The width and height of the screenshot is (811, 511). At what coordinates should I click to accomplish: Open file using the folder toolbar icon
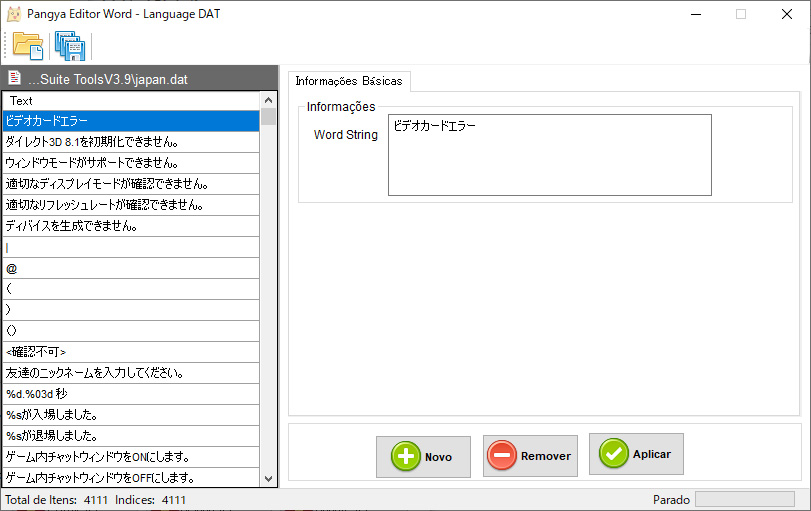(x=28, y=46)
